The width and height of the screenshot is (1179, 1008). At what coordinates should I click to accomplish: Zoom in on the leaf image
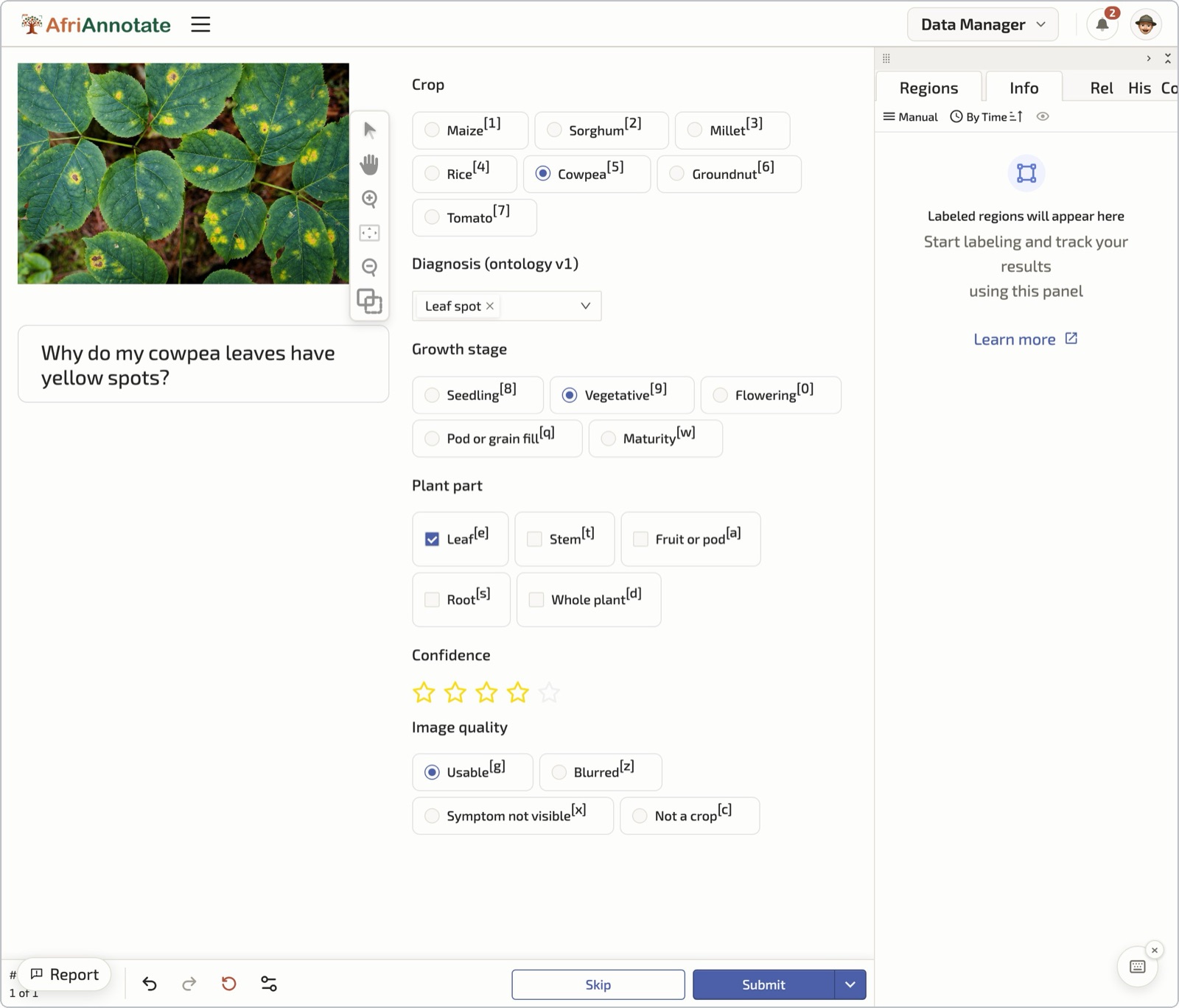point(369,199)
